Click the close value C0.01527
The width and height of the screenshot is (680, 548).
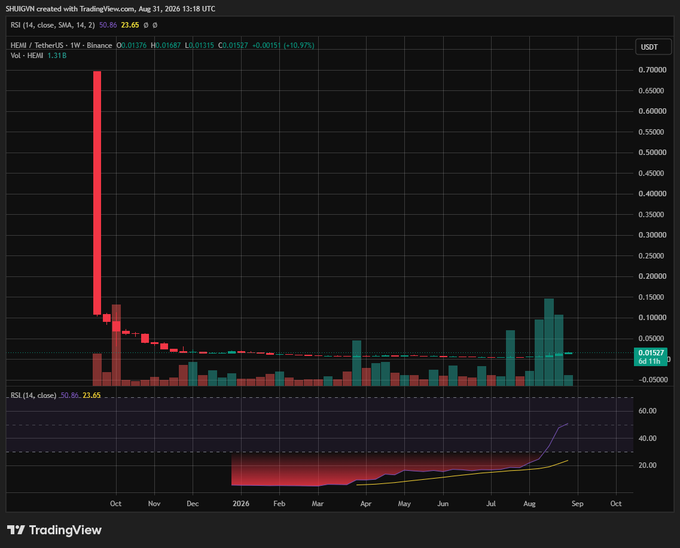click(233, 45)
